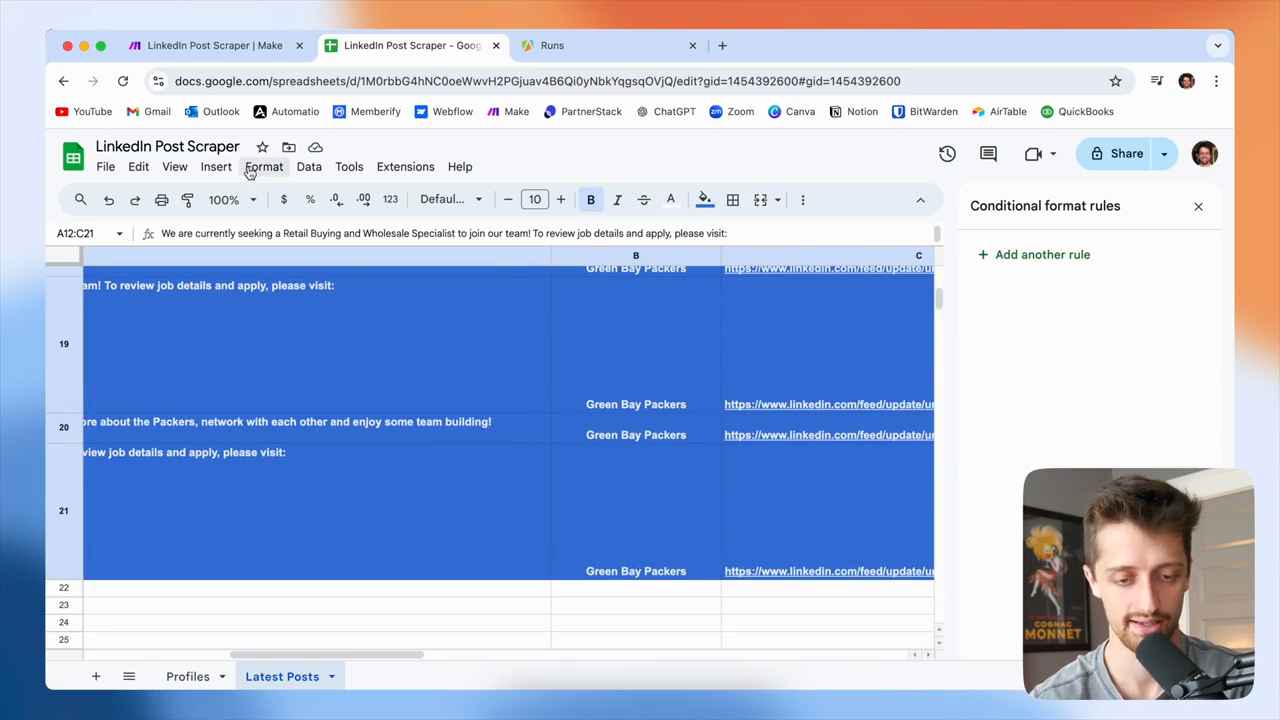Open the zoom 100% dropdown
Screen dimensions: 1280x720
tap(232, 200)
